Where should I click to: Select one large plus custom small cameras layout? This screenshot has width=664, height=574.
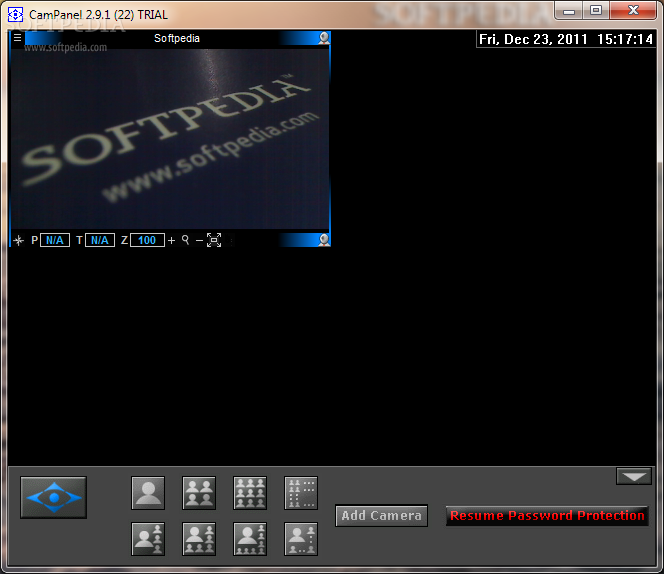coord(301,539)
